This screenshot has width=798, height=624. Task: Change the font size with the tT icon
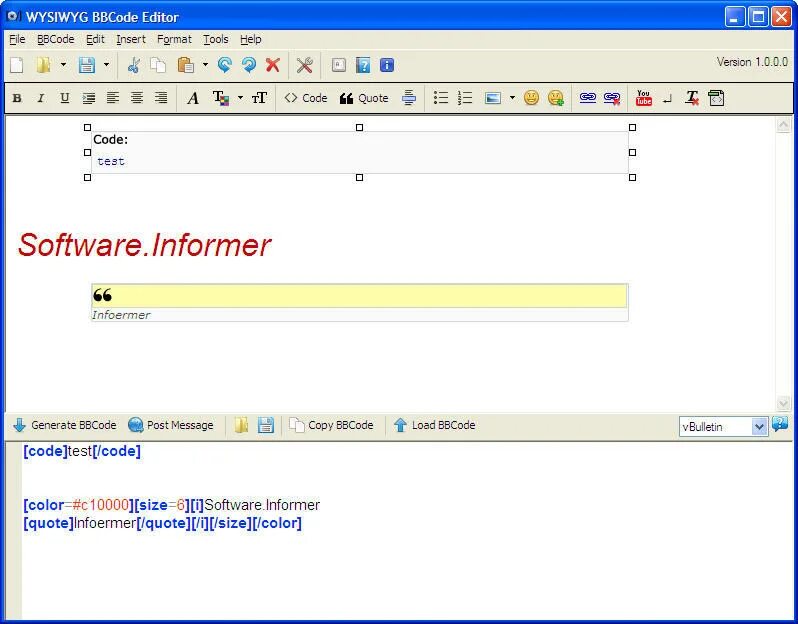pyautogui.click(x=259, y=98)
